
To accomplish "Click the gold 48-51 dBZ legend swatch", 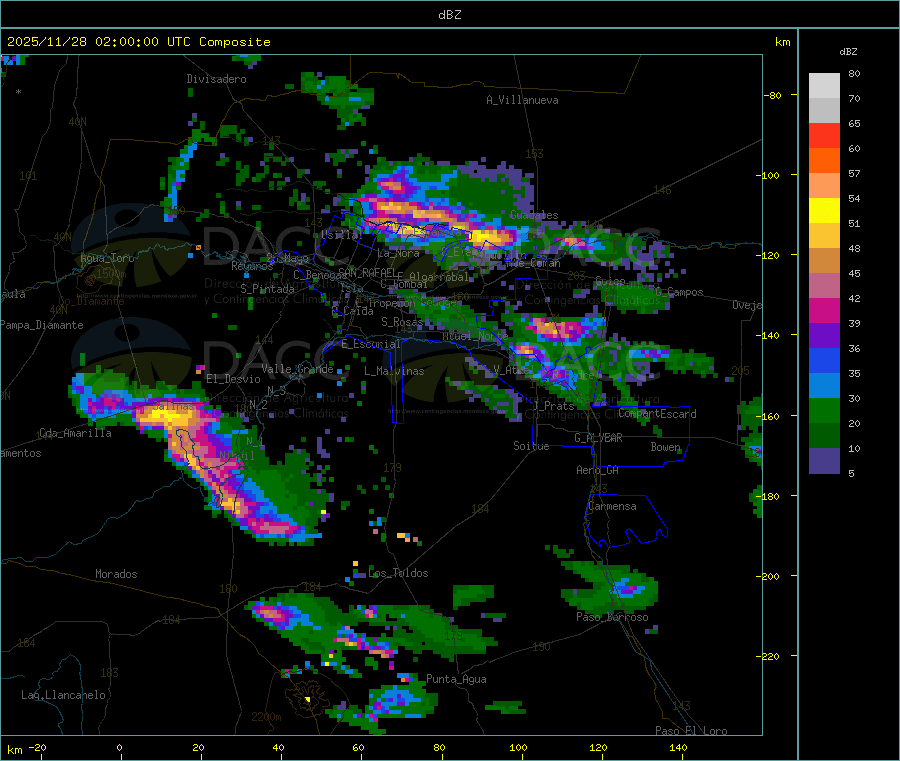I will (x=824, y=236).
